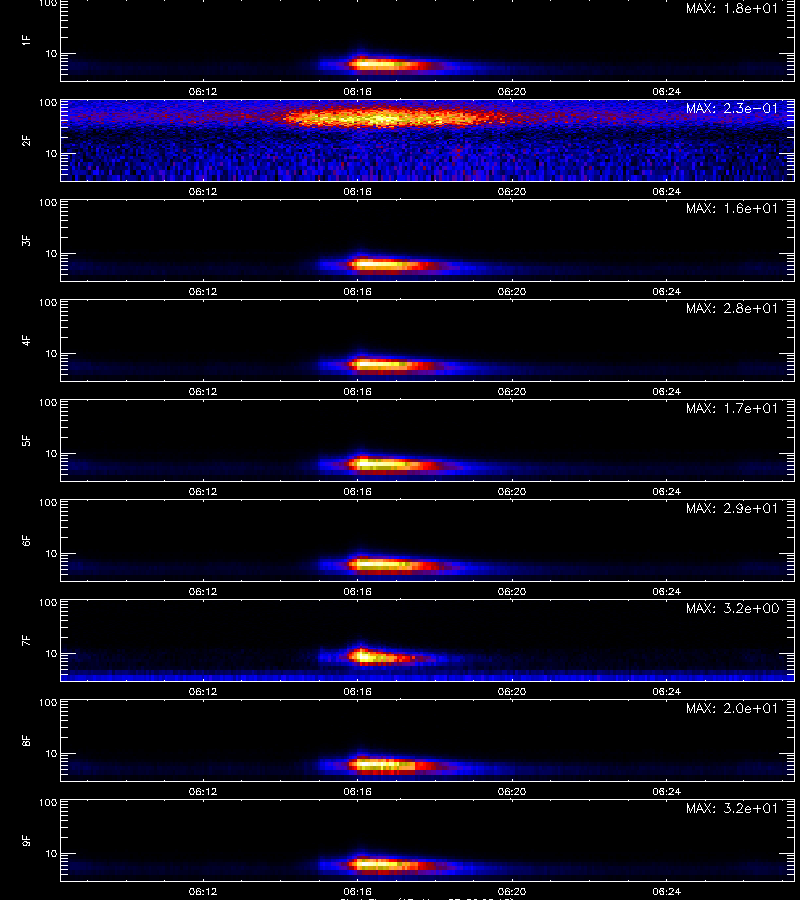Image resolution: width=800 pixels, height=900 pixels.
Task: Click the 06:12 tick below the 1F panel
Action: coord(203,91)
